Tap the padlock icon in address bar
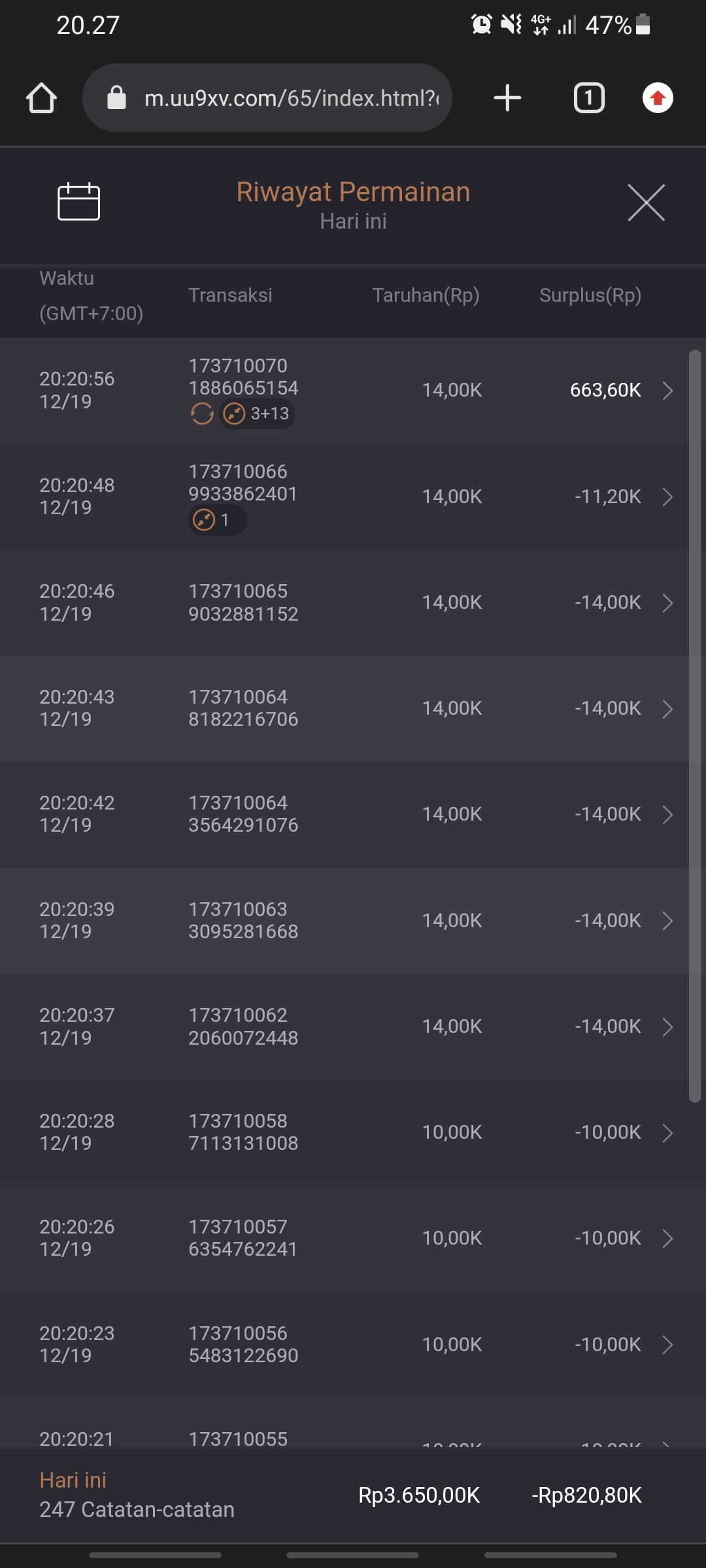Viewport: 706px width, 1568px height. [116, 98]
